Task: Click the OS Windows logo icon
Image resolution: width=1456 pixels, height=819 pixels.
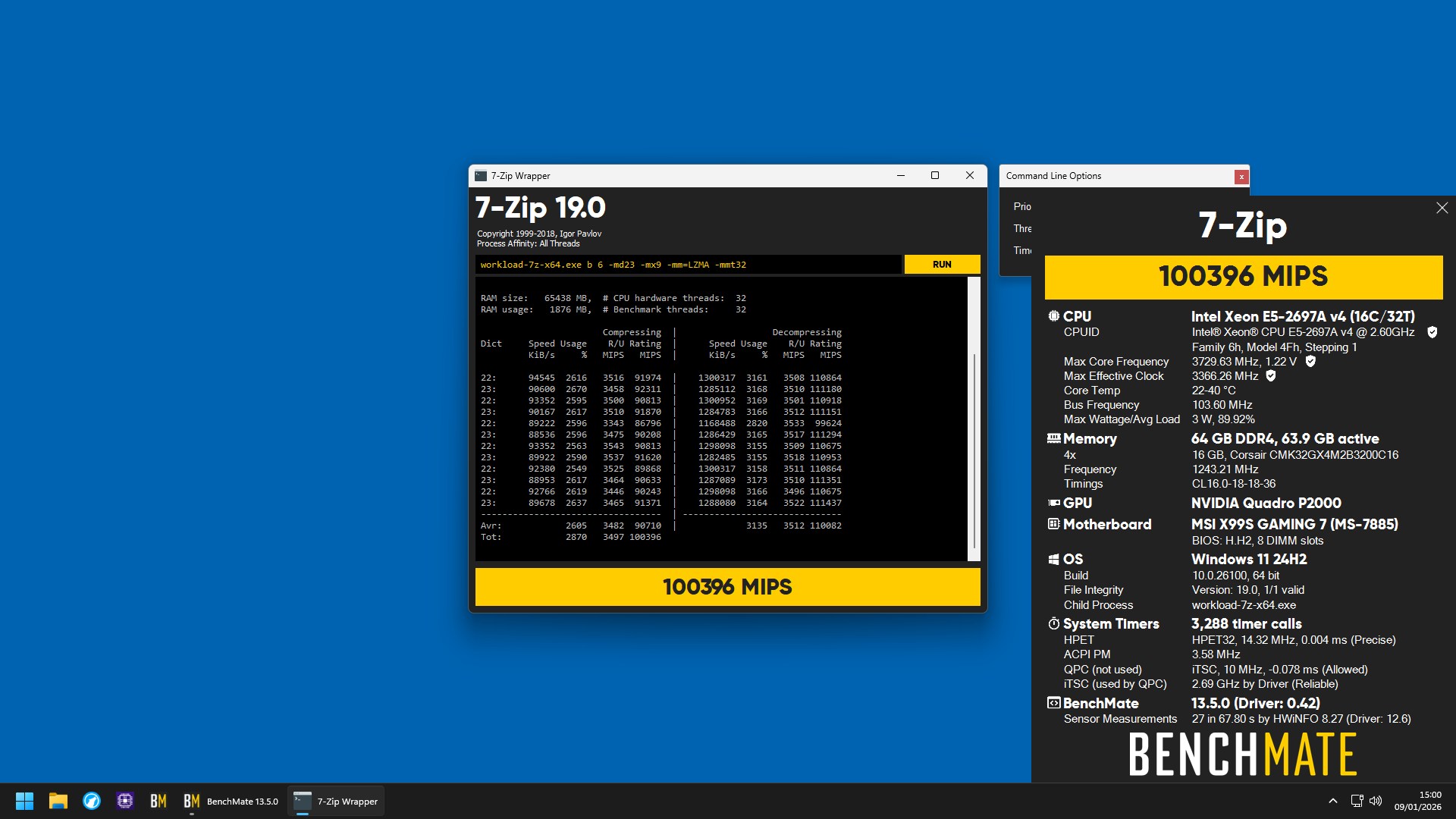Action: 1053,559
